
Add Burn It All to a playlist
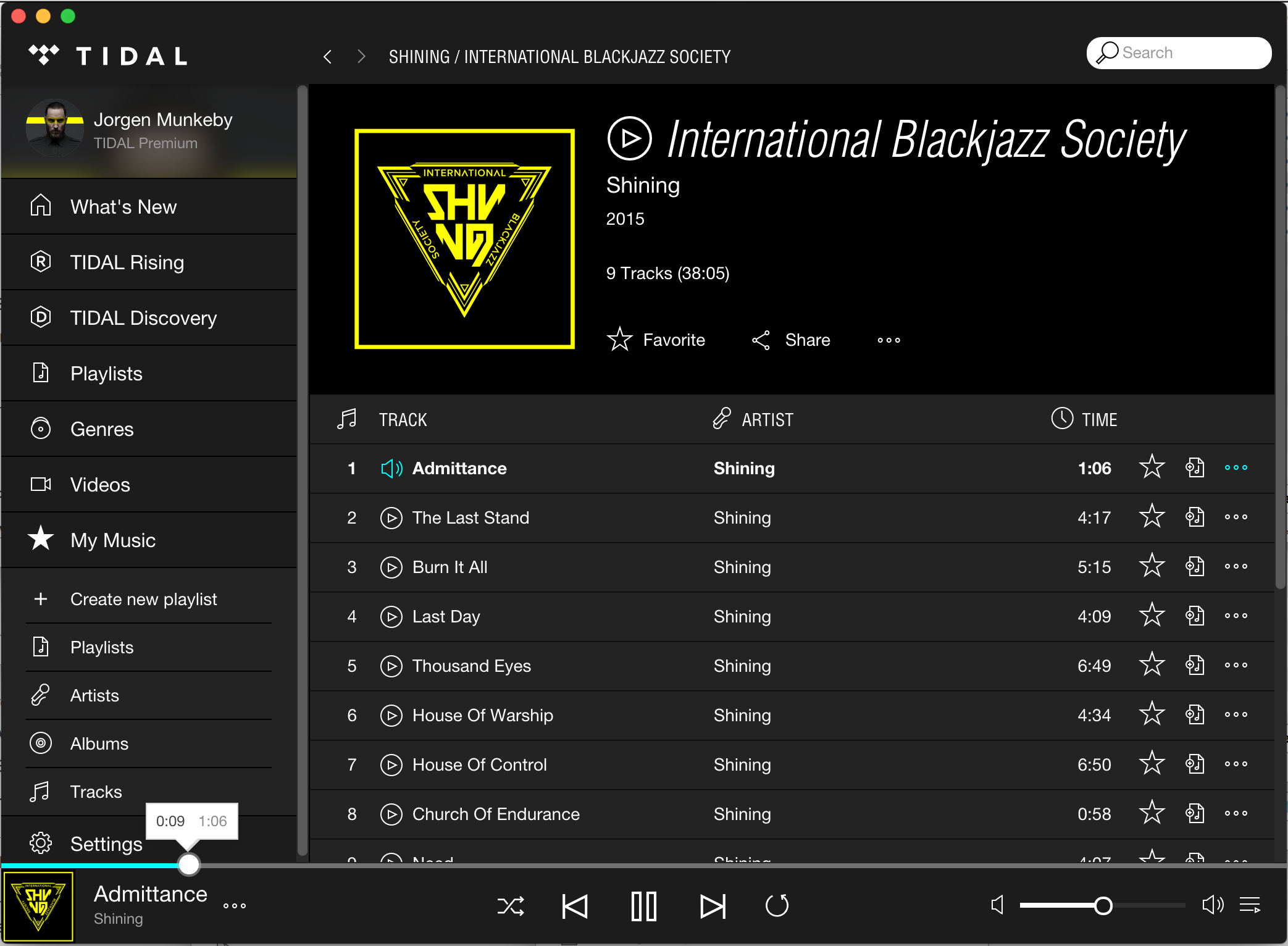click(1195, 566)
